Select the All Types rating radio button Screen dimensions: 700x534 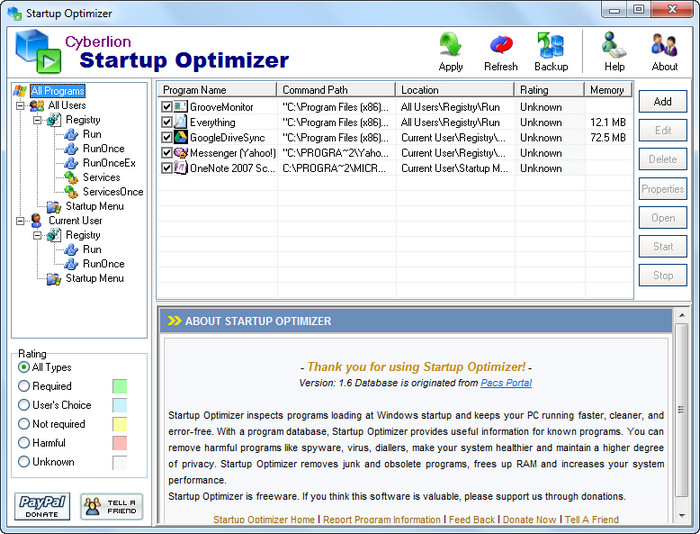[x=24, y=367]
